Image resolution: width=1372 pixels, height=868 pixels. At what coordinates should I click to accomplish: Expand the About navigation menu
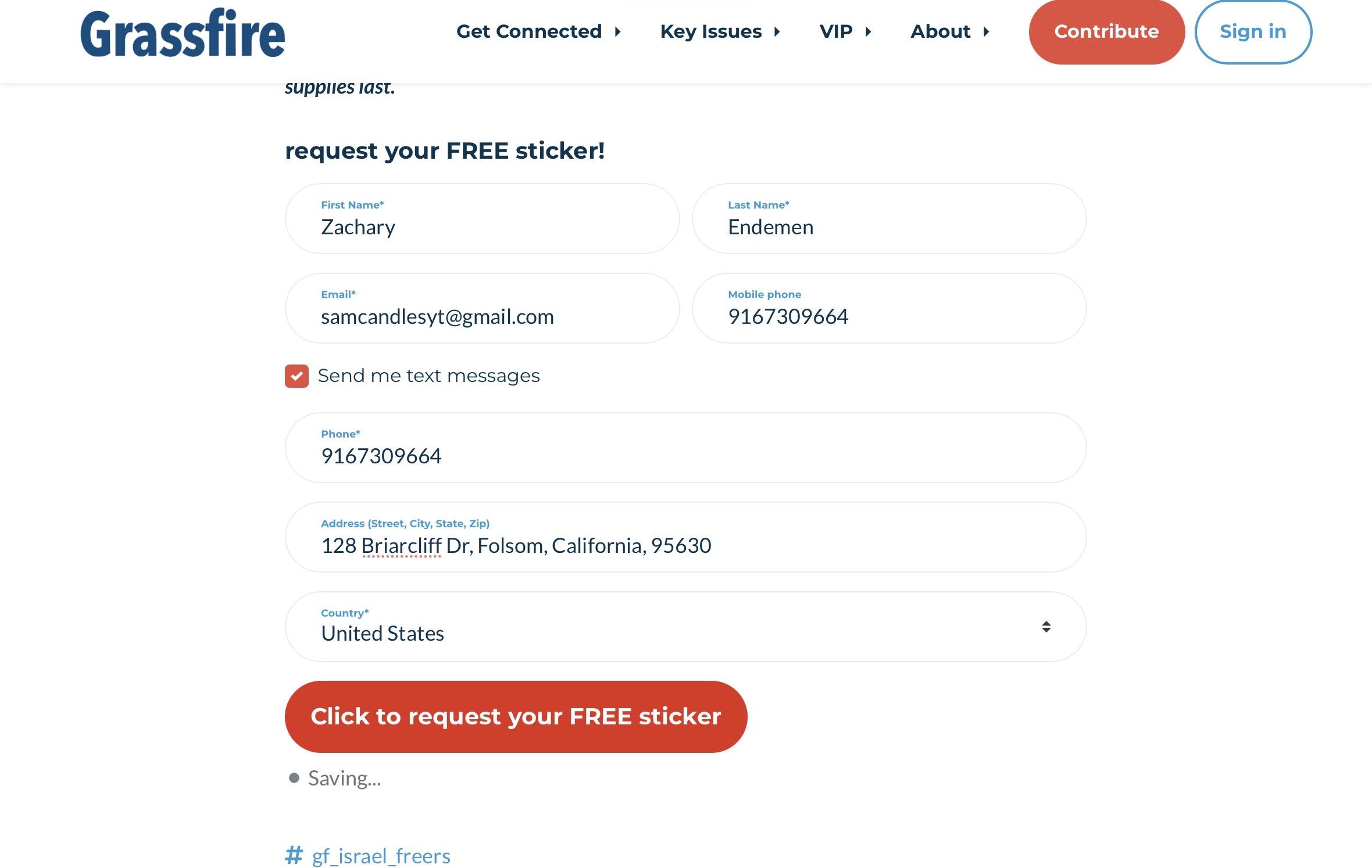tap(950, 31)
